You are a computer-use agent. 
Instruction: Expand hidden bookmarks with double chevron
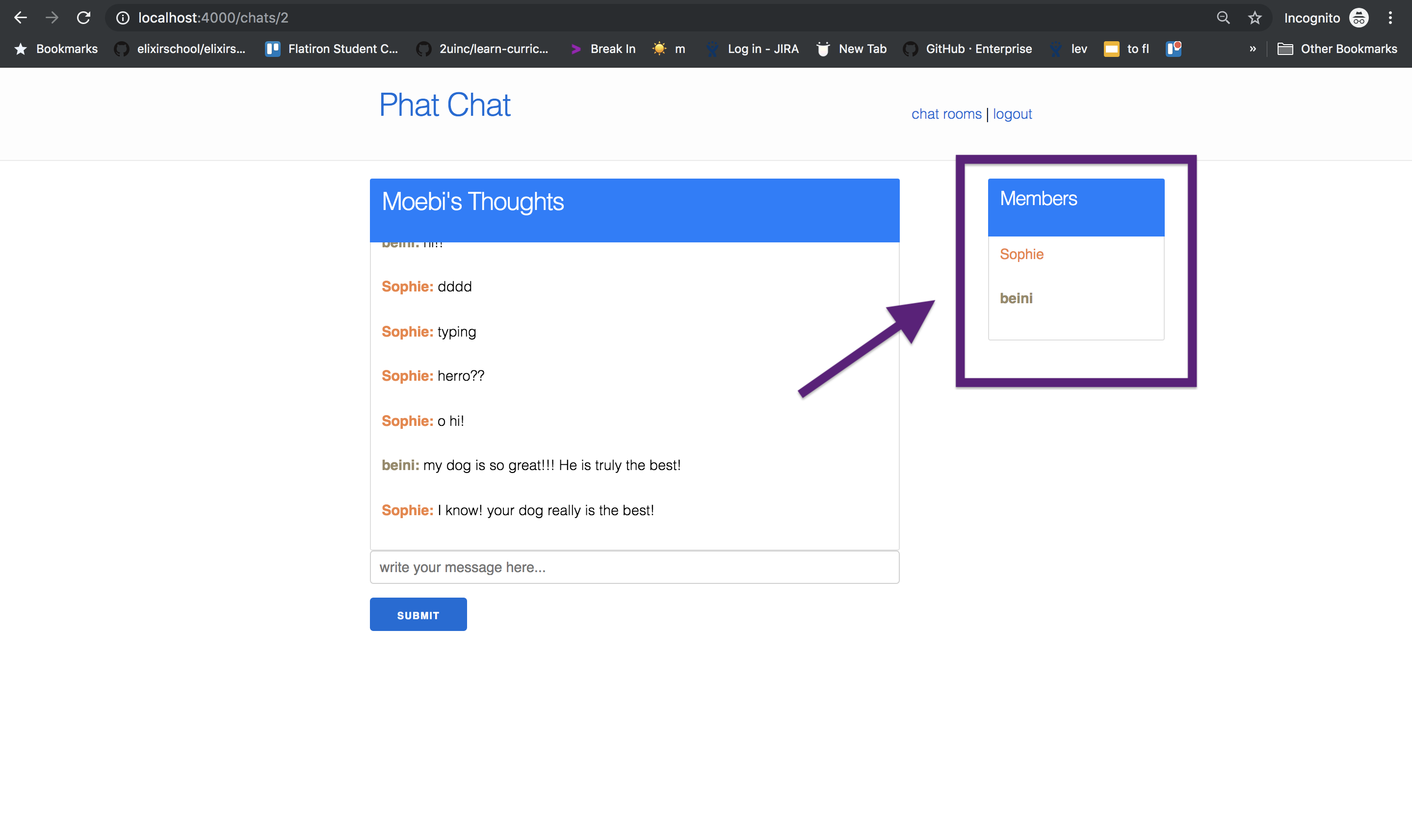click(1253, 49)
